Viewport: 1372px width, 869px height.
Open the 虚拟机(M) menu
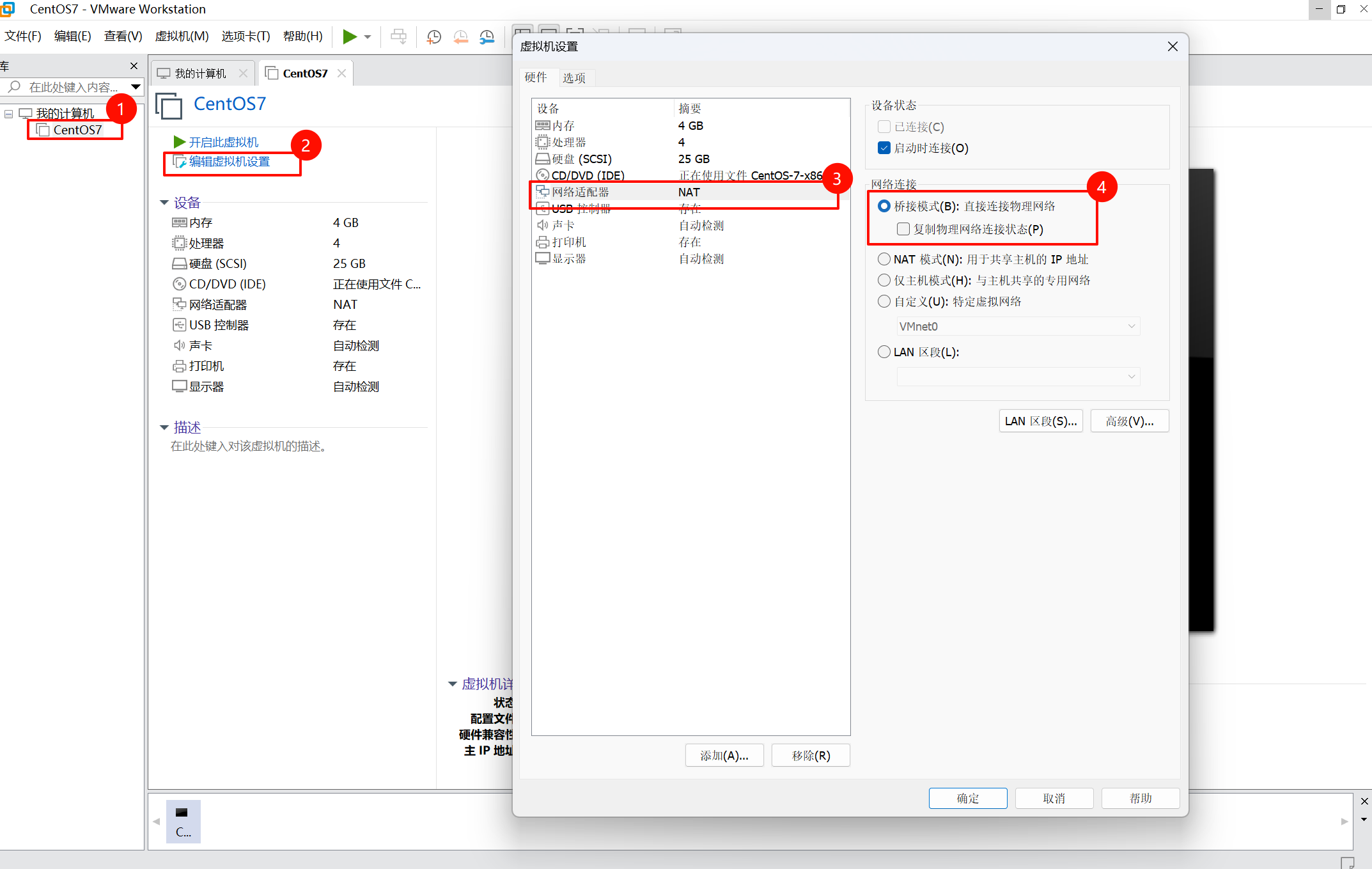[x=182, y=36]
